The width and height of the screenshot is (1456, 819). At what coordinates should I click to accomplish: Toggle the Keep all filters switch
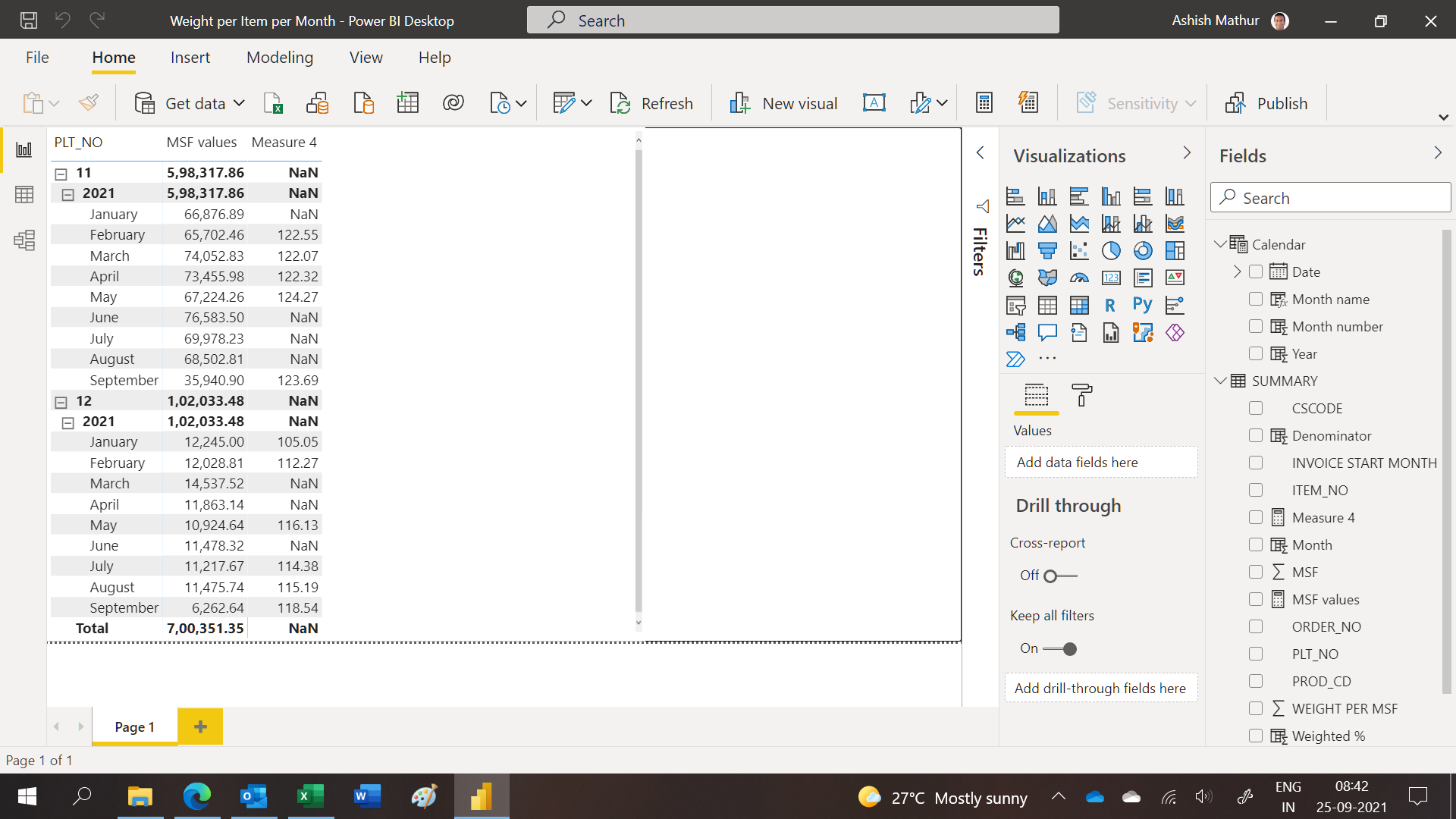pyautogui.click(x=1060, y=649)
